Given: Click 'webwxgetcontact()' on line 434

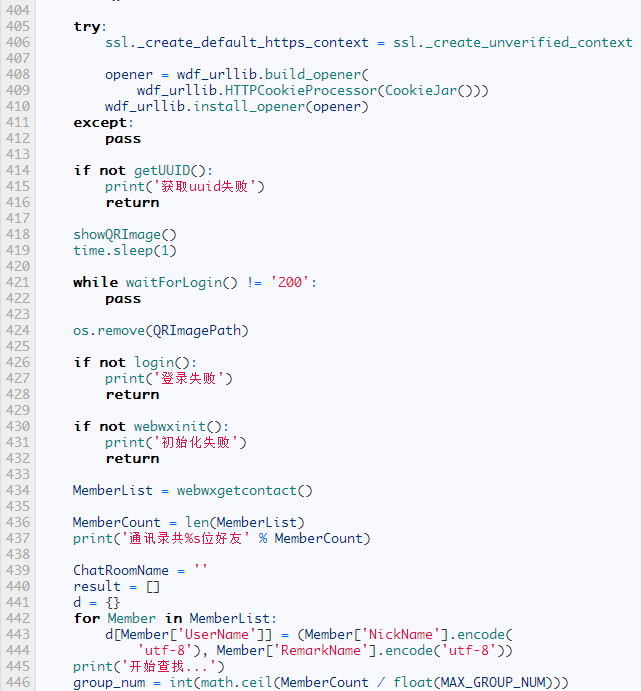Looking at the screenshot, I should point(245,490).
